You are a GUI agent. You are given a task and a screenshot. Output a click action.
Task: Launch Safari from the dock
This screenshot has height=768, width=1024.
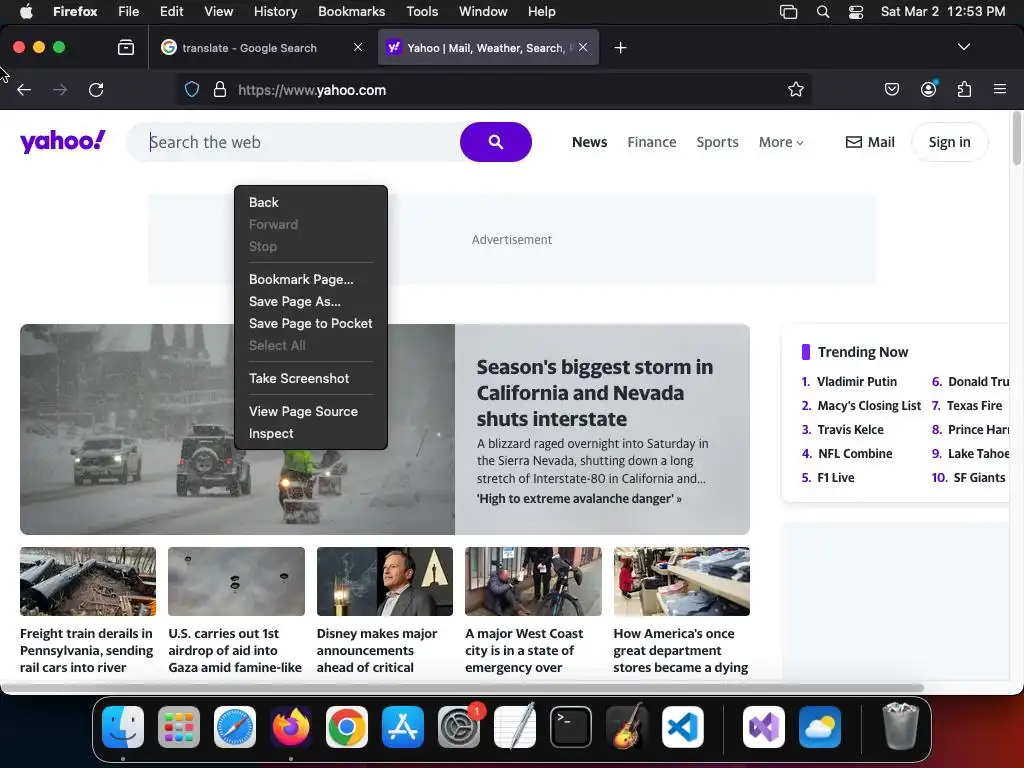coord(234,727)
